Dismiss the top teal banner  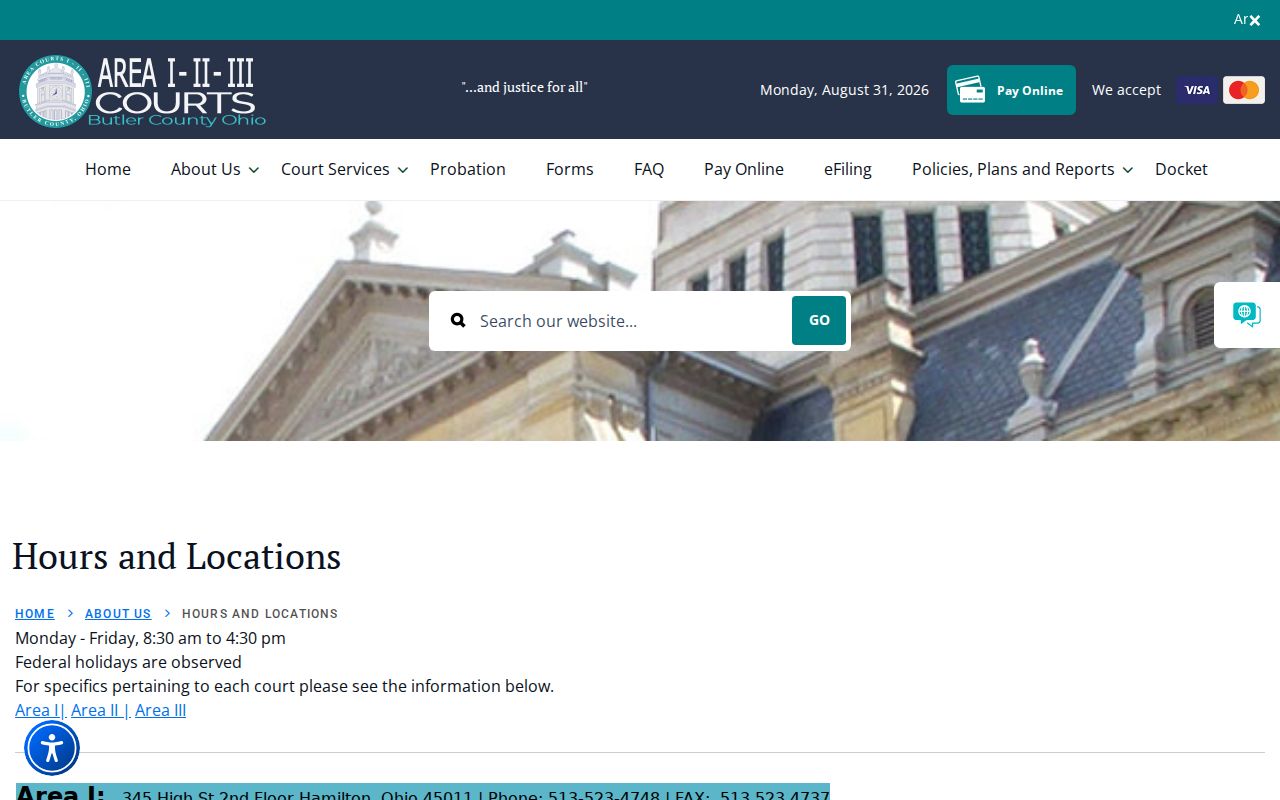pos(1254,20)
